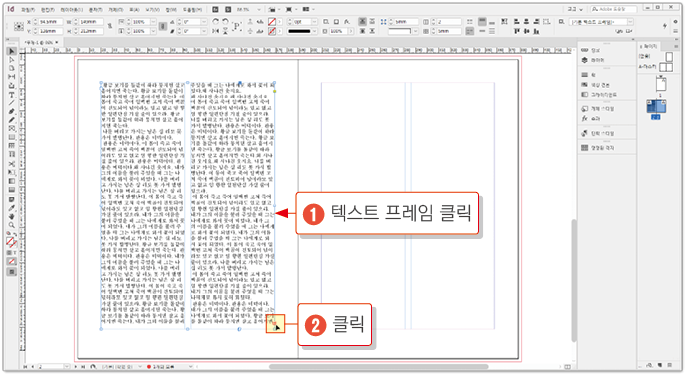Screen dimensions: 685x375
Task: Open the File (파일) menu
Action: click(x=28, y=9)
